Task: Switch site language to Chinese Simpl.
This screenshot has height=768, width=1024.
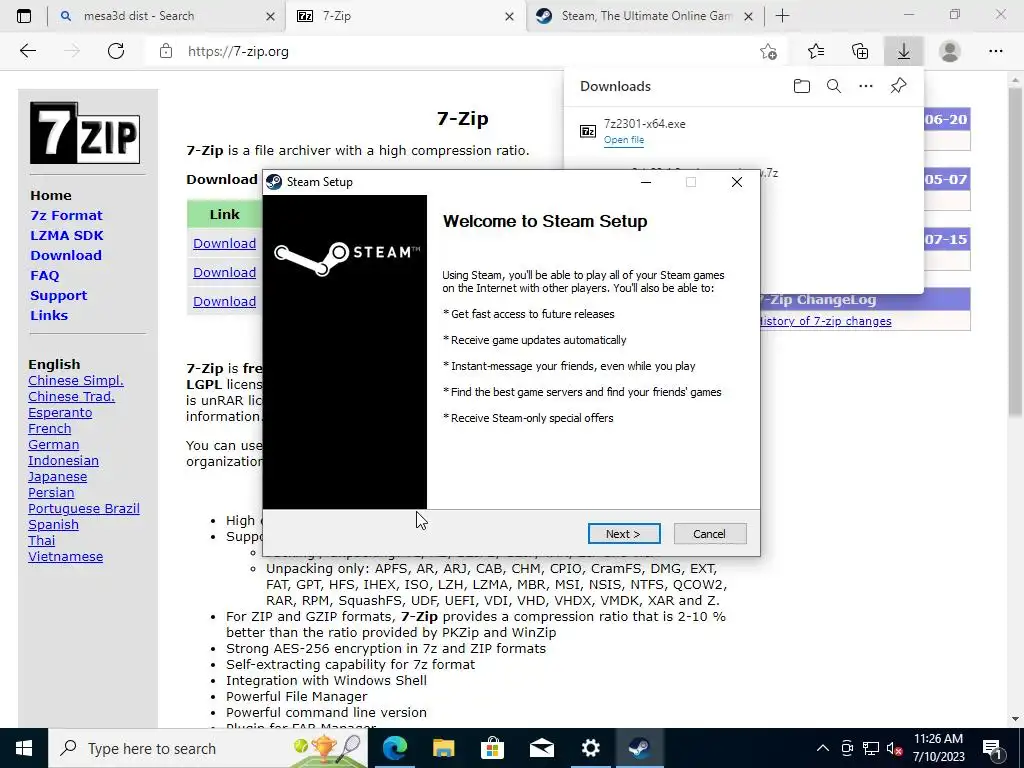Action: [x=76, y=381]
